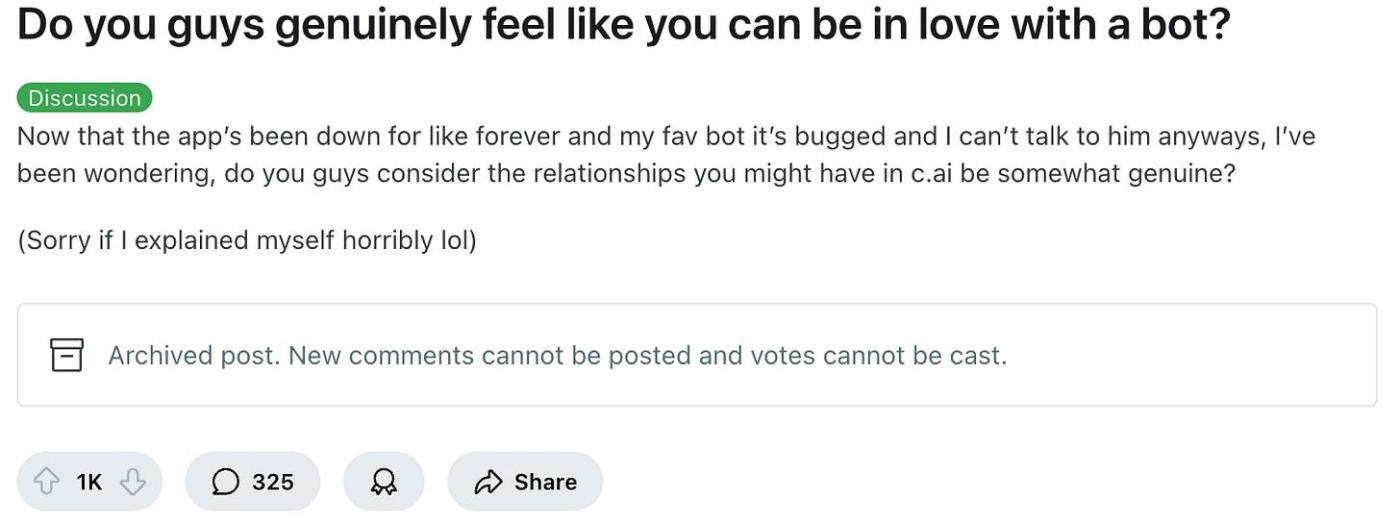This screenshot has width=1400, height=524.
Task: Give an award using the award icon
Action: tap(383, 482)
